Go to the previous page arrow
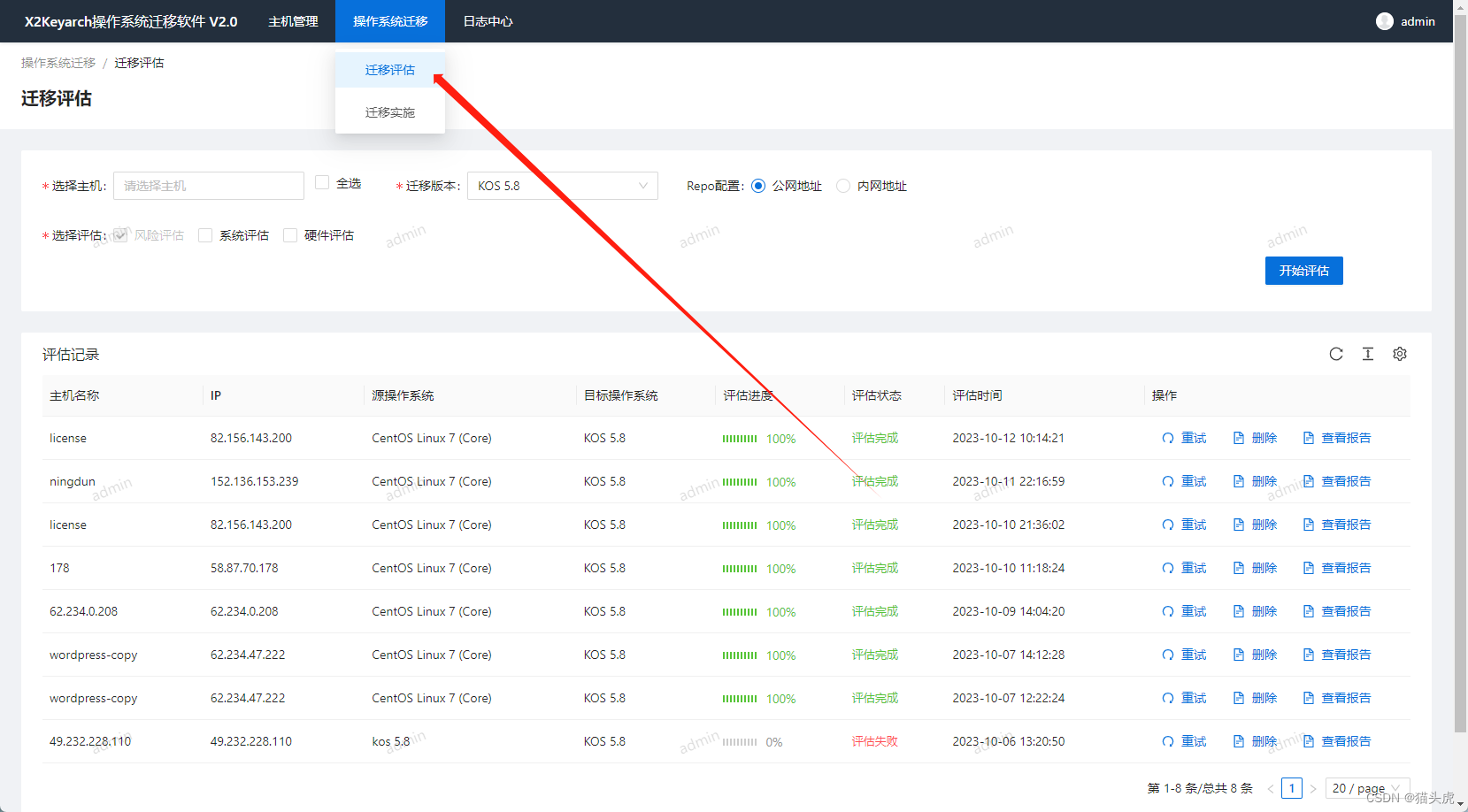This screenshot has width=1468, height=812. click(1271, 788)
